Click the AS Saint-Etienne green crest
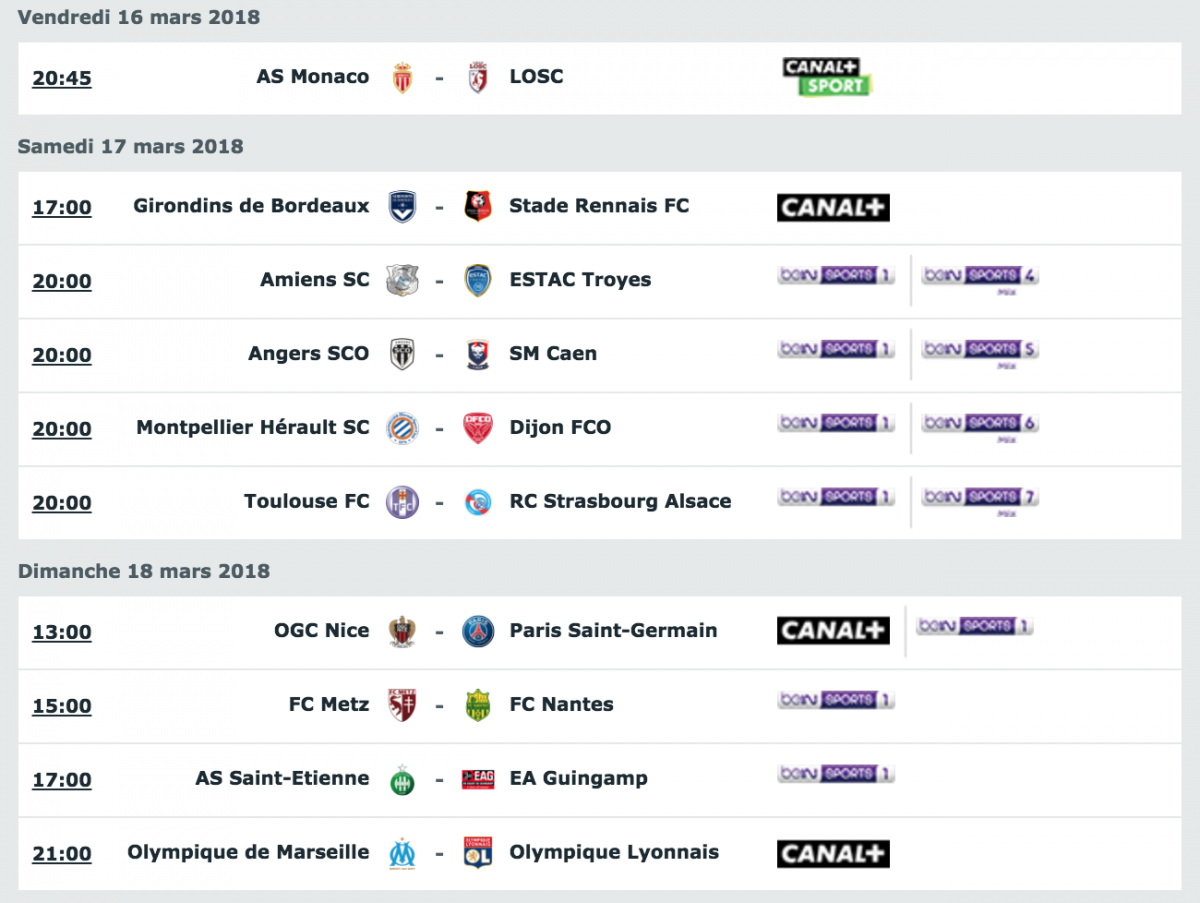This screenshot has width=1200, height=903. click(402, 780)
